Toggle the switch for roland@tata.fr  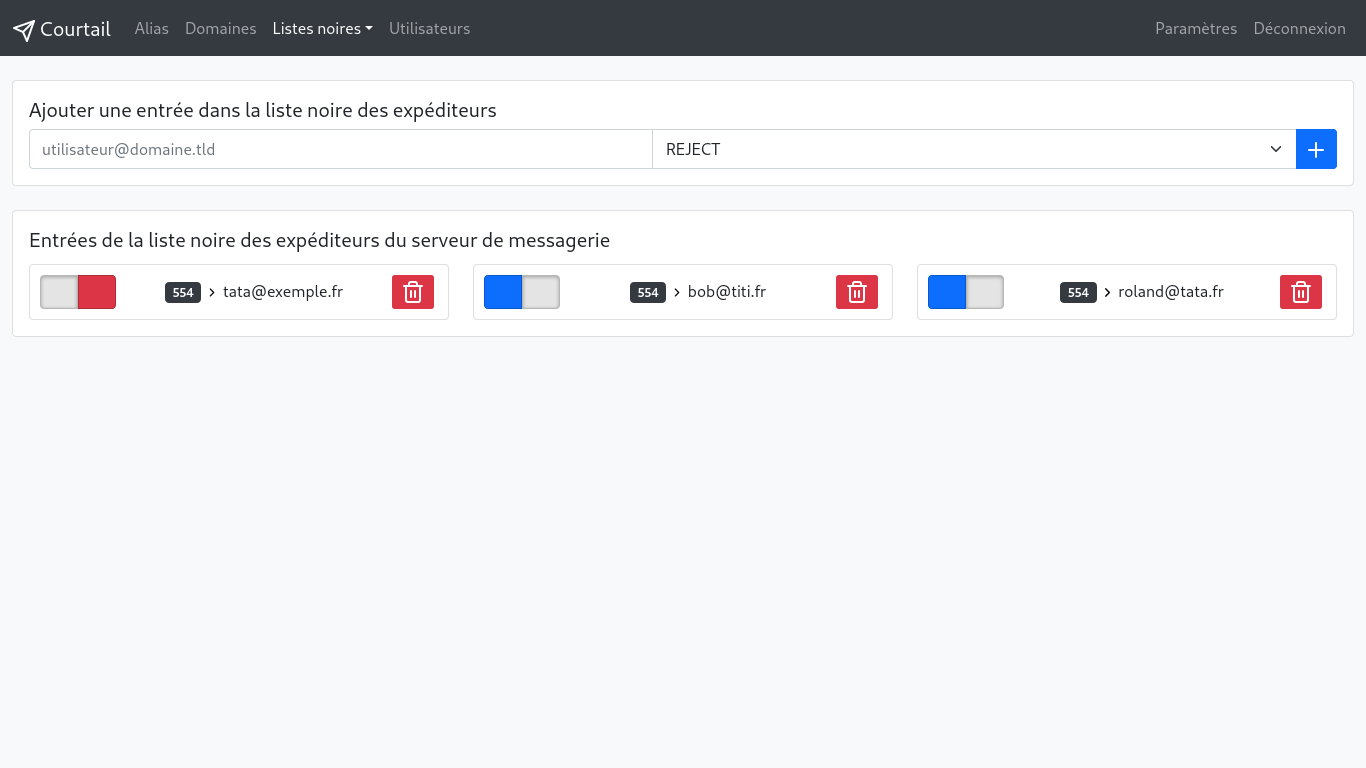pyautogui.click(x=966, y=292)
